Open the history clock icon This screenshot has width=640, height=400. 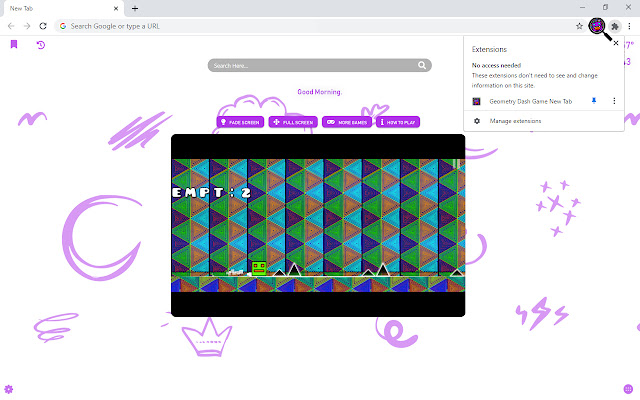pos(40,45)
